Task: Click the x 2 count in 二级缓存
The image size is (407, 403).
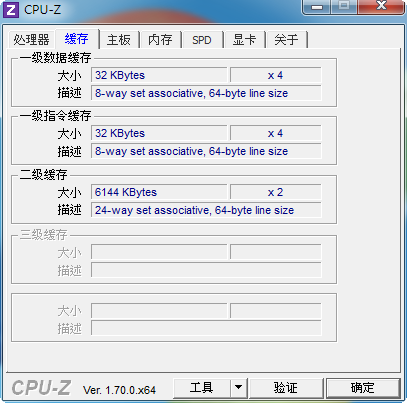Action: click(x=275, y=192)
